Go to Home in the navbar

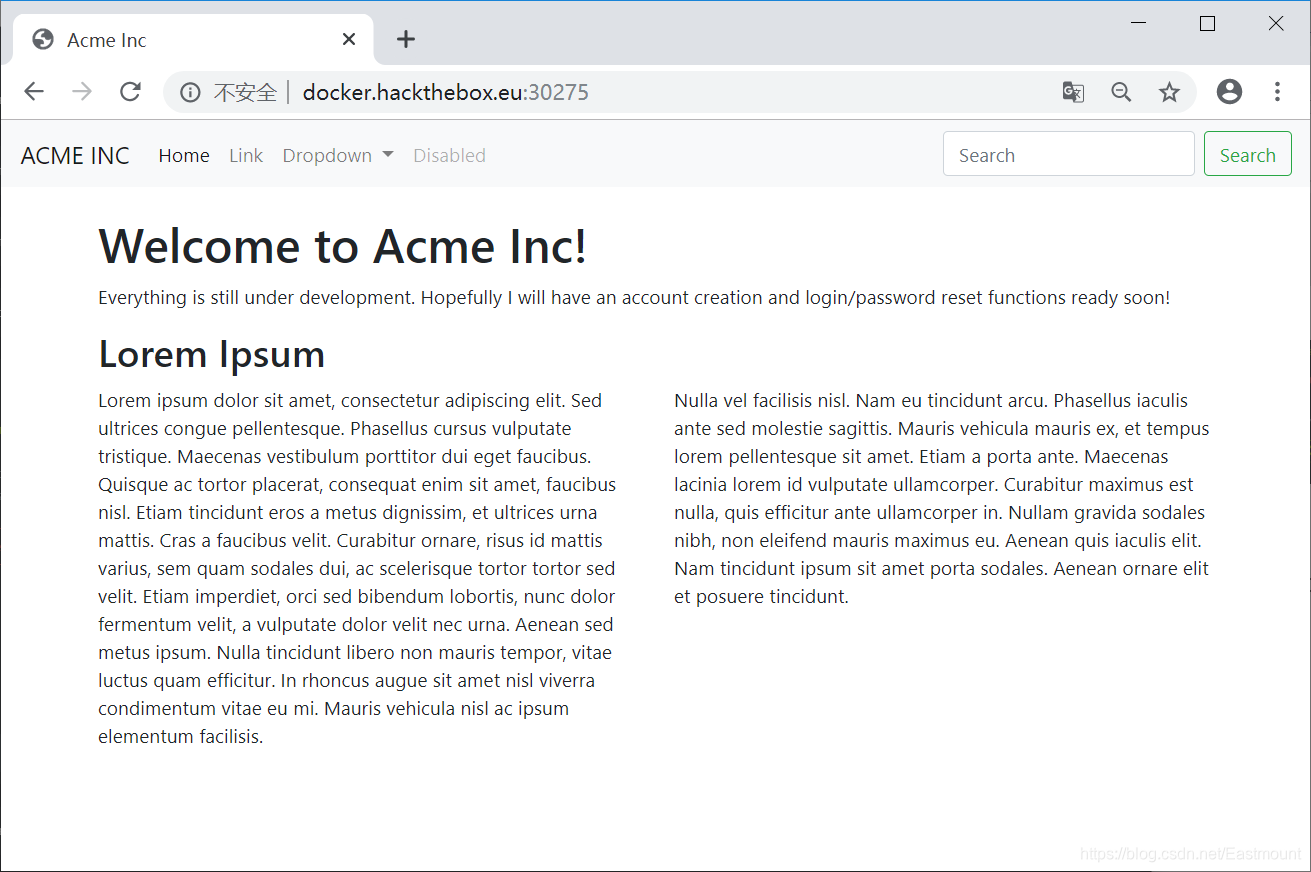(x=184, y=155)
